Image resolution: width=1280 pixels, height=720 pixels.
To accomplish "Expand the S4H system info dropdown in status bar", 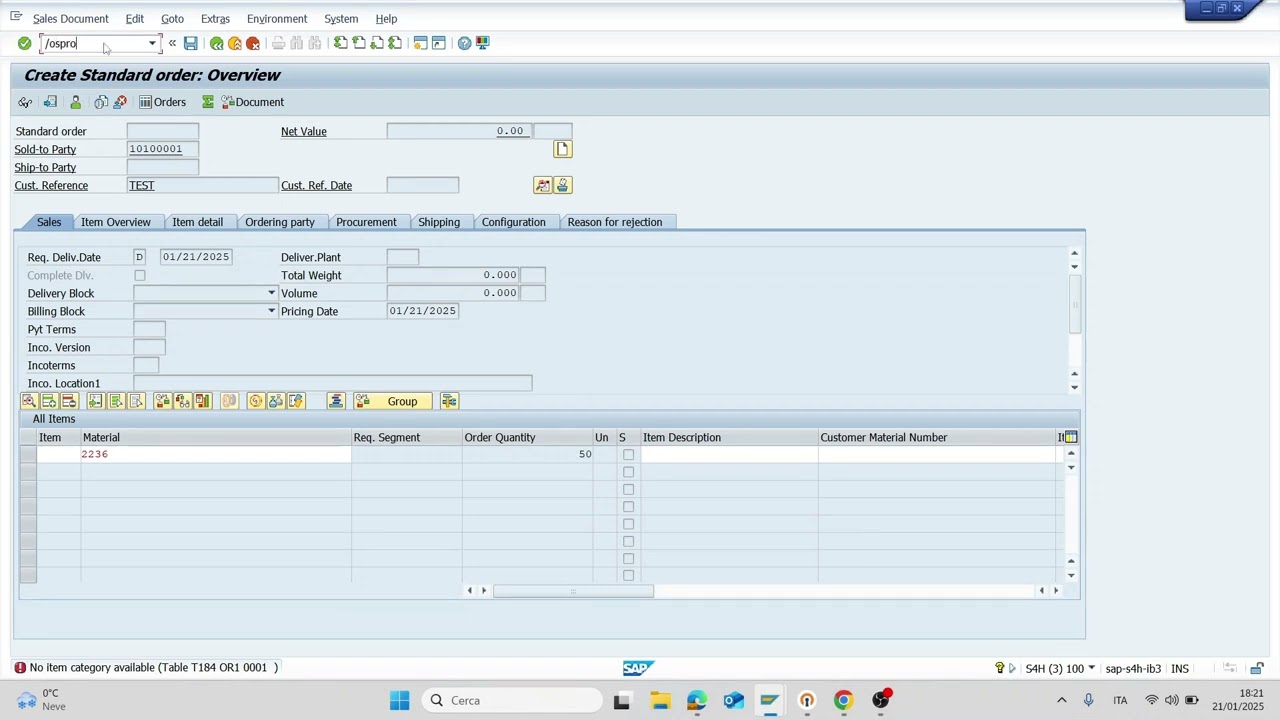I will tap(1091, 668).
